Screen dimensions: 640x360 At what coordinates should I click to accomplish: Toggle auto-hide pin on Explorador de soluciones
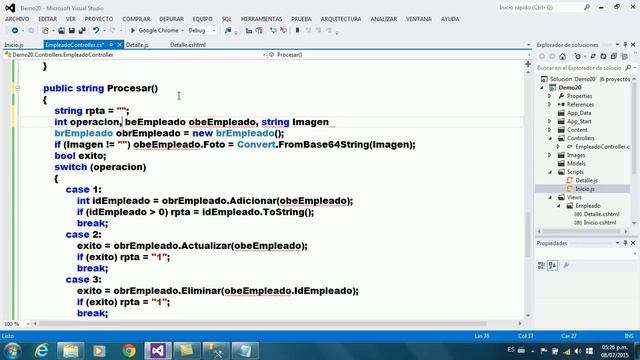pos(625,44)
